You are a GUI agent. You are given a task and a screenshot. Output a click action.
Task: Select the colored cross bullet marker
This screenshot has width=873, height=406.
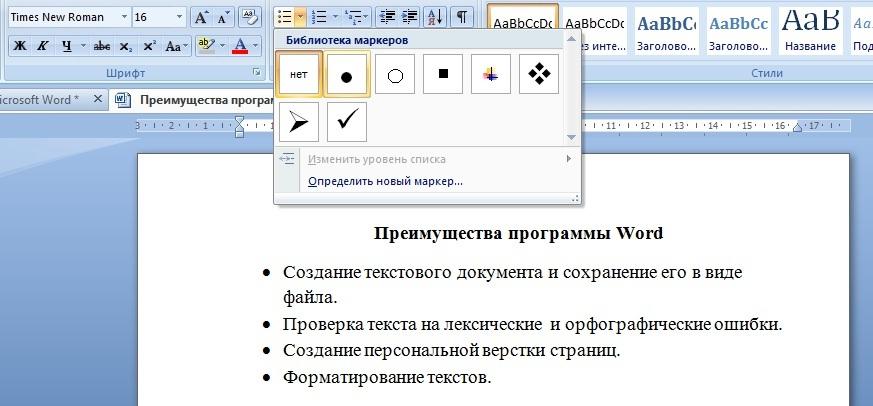coord(491,75)
